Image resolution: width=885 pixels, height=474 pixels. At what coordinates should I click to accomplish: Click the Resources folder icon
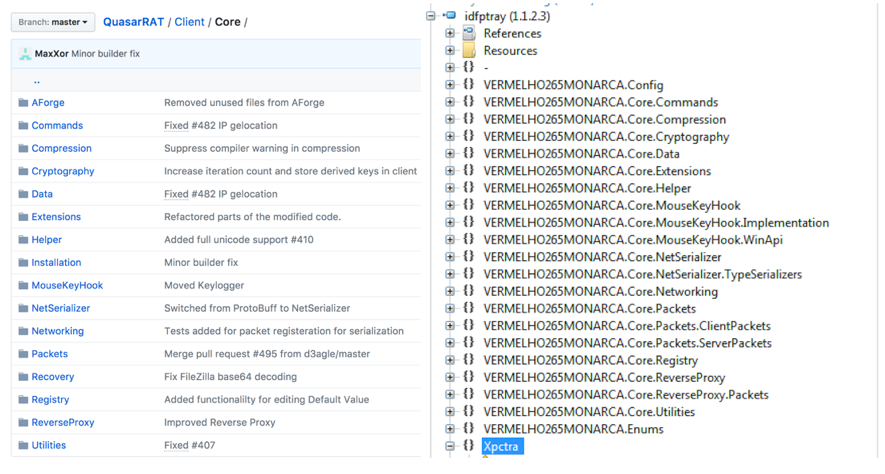[469, 51]
